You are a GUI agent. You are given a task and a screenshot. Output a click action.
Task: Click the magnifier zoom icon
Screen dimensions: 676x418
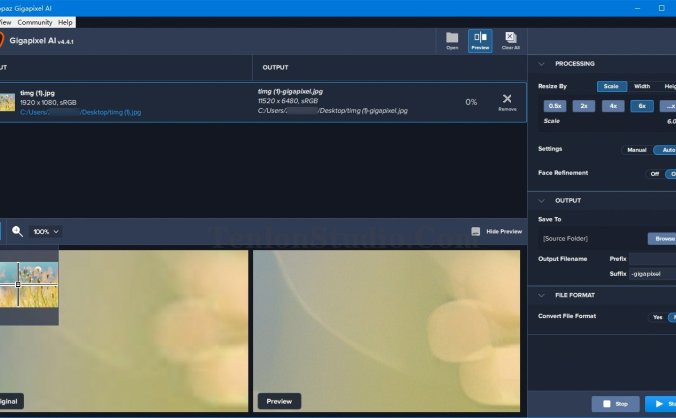[17, 231]
